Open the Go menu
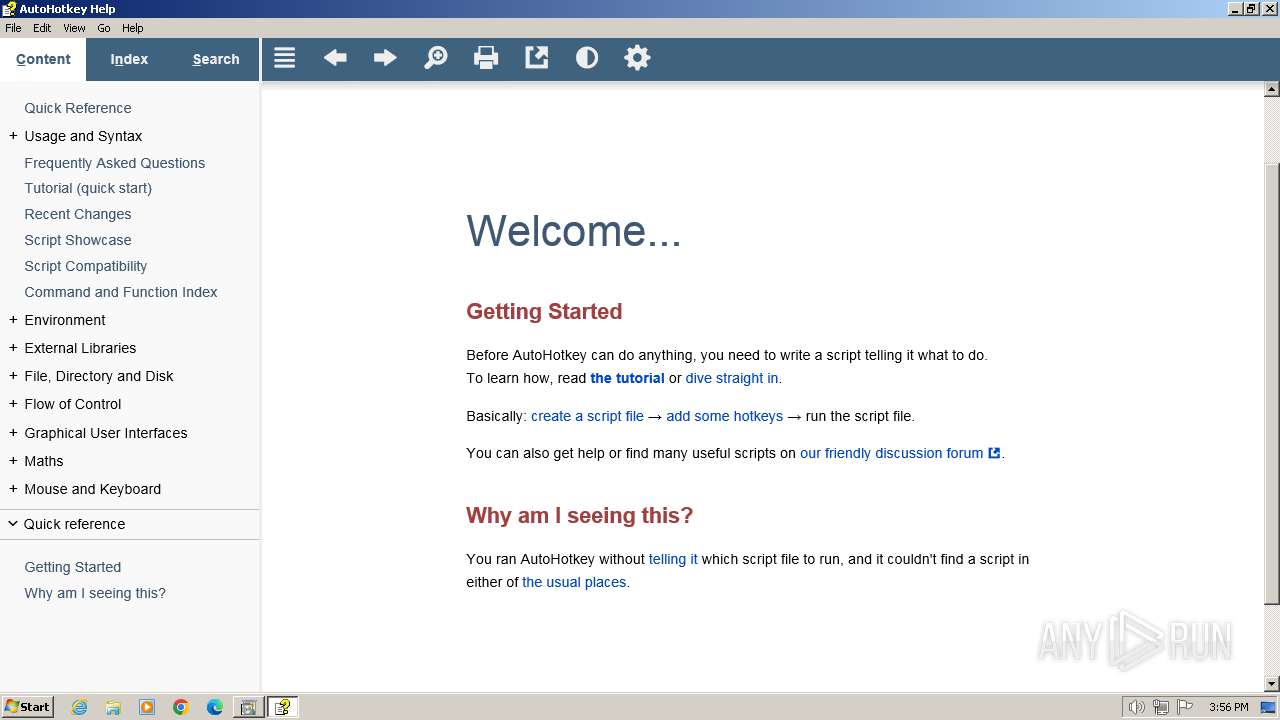Screen dimensions: 1280x720 pos(104,28)
